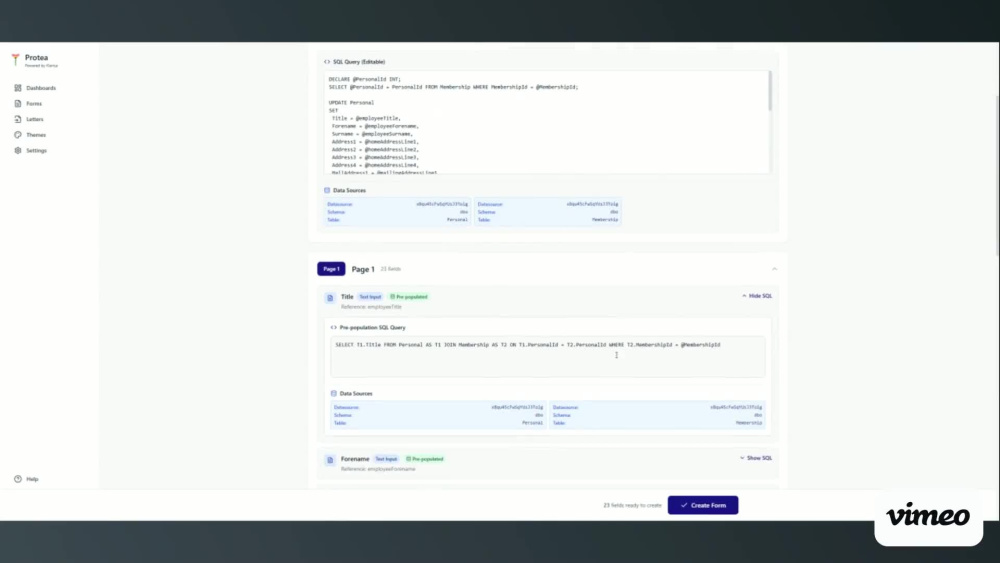The height and width of the screenshot is (563, 1000).
Task: Click the SQL Query code brackets icon
Action: (327, 62)
